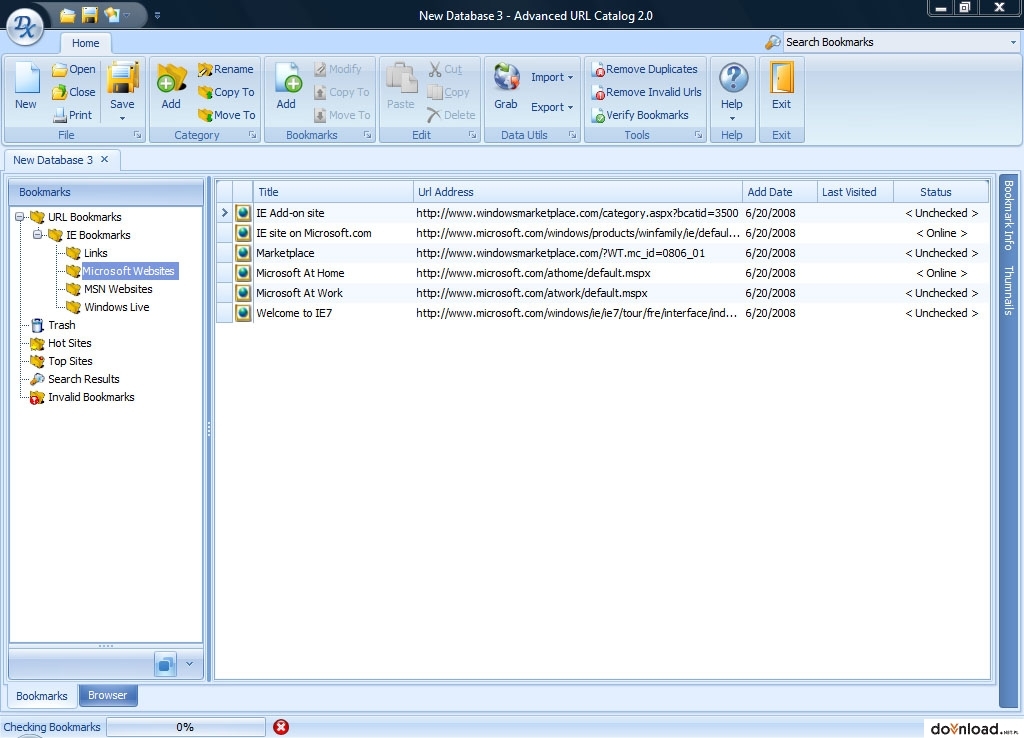Add a new category folder

pyautogui.click(x=171, y=86)
